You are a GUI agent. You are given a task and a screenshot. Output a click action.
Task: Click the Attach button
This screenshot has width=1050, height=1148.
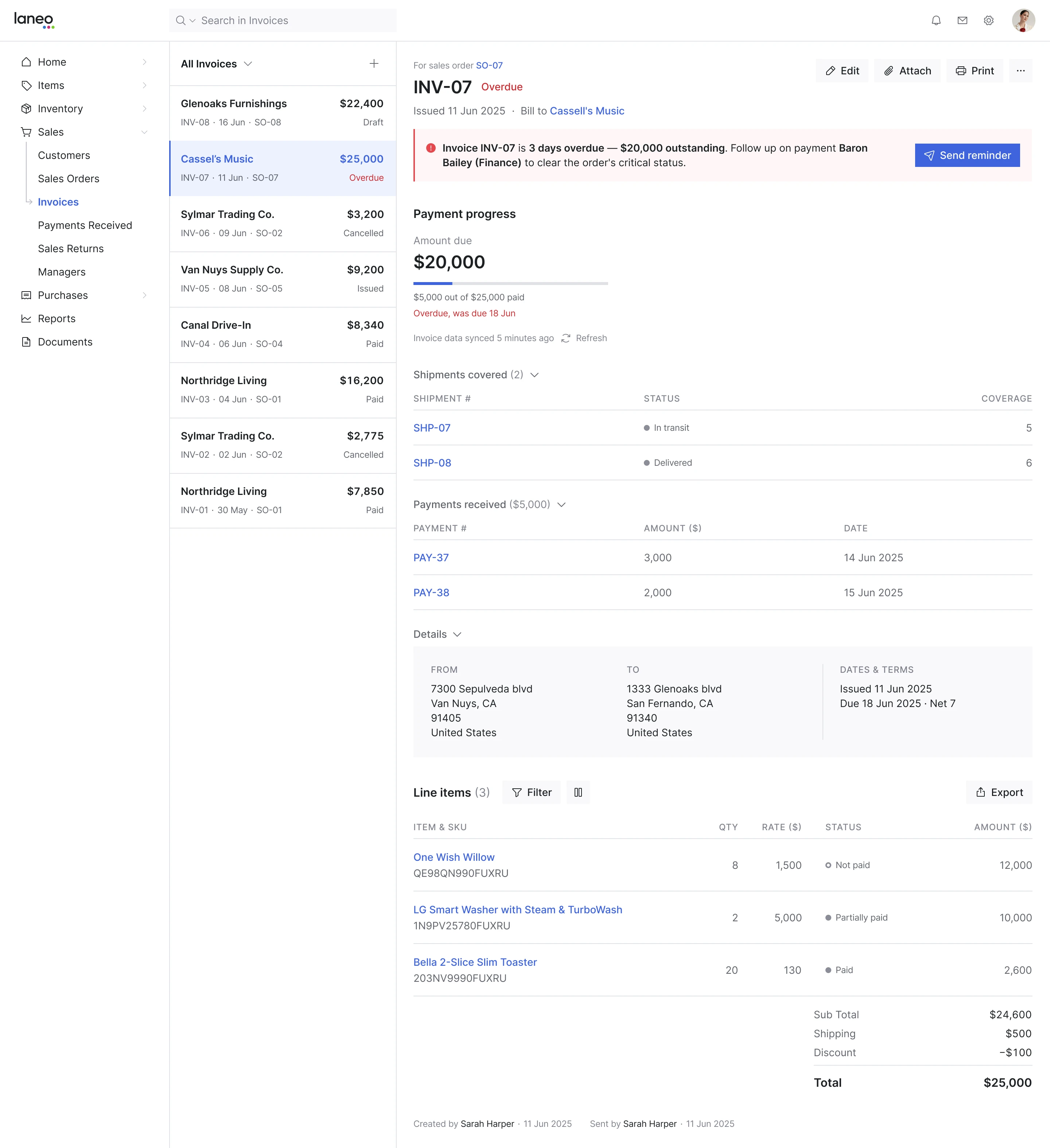907,71
